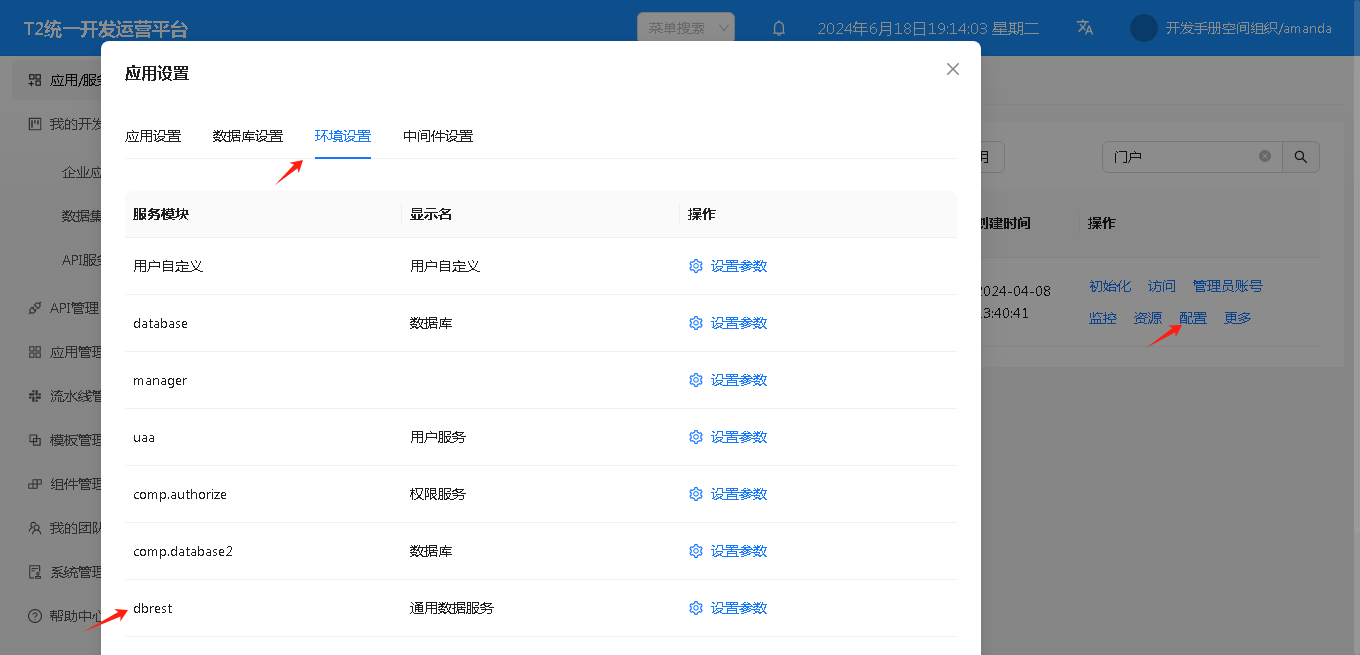The width and height of the screenshot is (1360, 655).
Task: Click gear icon in uaa row
Action: click(696, 437)
